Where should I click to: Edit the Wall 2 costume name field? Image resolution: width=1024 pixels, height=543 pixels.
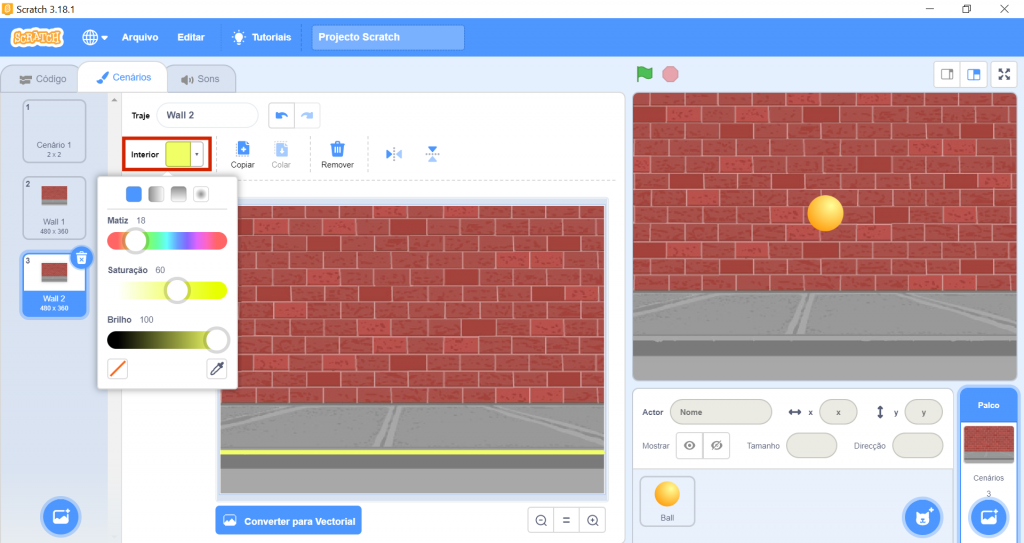point(207,115)
